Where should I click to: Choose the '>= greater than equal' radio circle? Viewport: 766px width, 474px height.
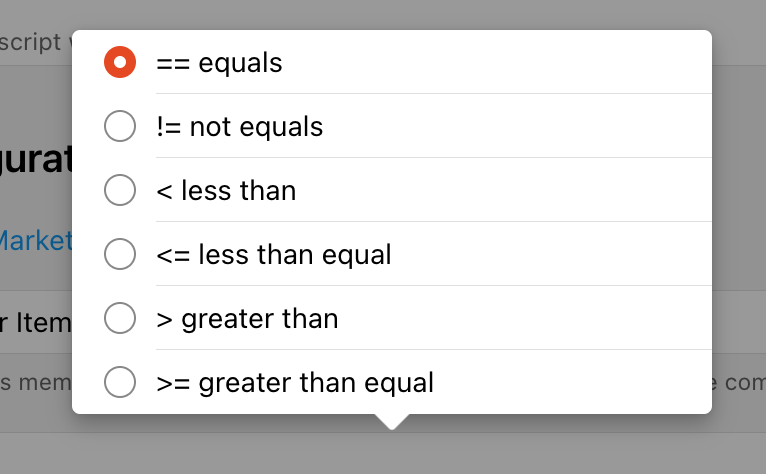(120, 382)
